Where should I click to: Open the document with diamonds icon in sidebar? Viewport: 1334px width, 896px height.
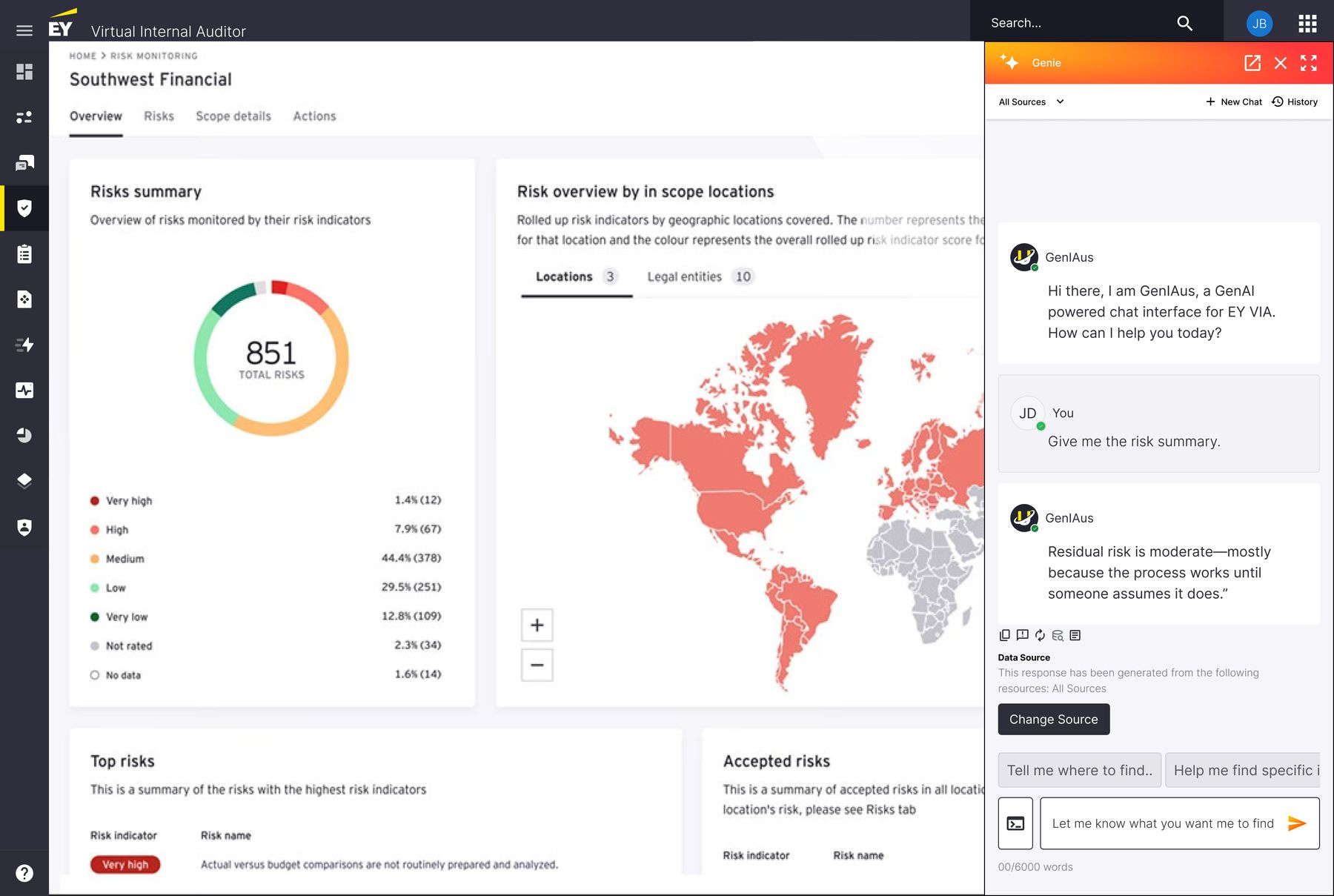click(x=24, y=299)
